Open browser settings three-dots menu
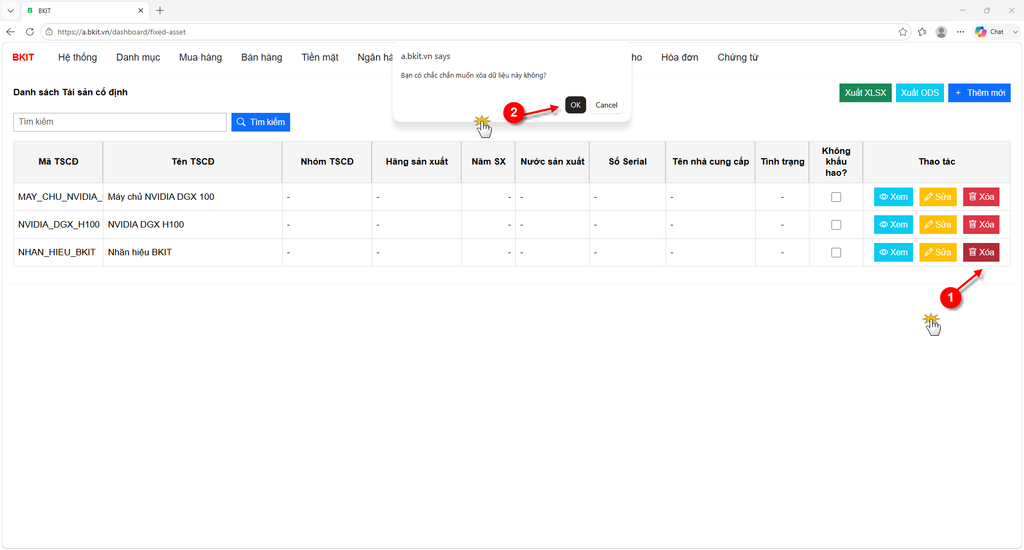 pos(960,31)
